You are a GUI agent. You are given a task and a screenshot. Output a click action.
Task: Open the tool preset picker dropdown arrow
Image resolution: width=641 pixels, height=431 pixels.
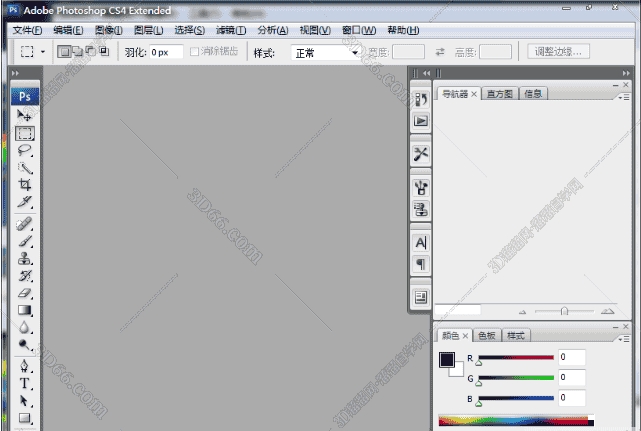43,52
